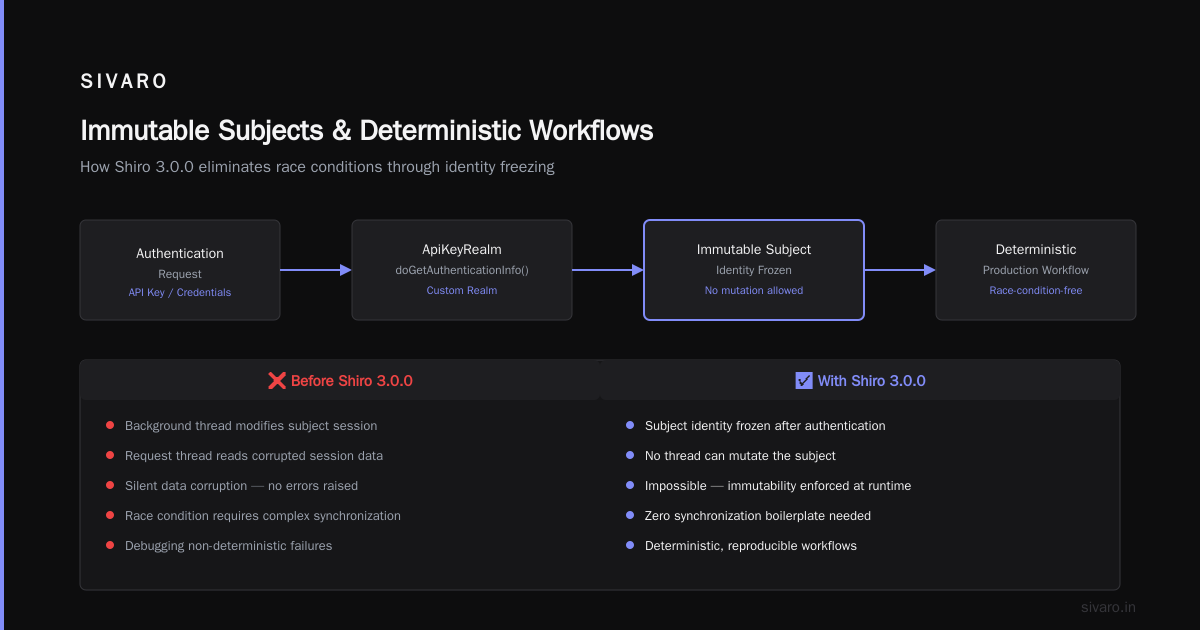
Task: Click the checkmark icon before 'With Shiro 3.0.0'
Action: pyautogui.click(x=804, y=381)
